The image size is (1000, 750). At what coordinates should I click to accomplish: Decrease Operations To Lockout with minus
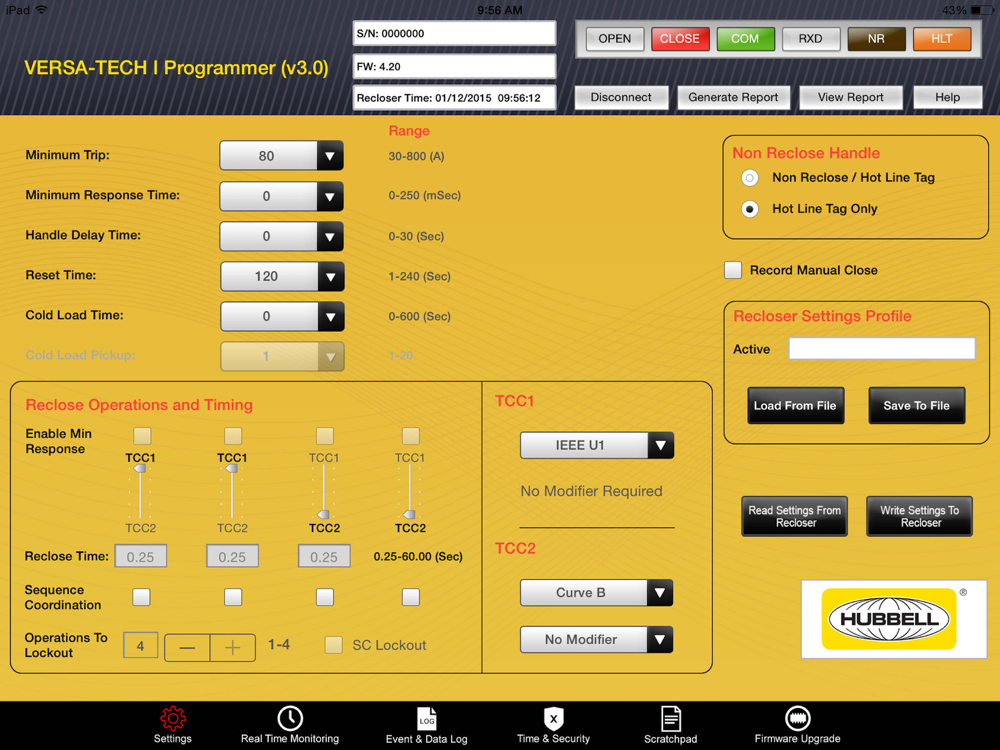pyautogui.click(x=187, y=648)
